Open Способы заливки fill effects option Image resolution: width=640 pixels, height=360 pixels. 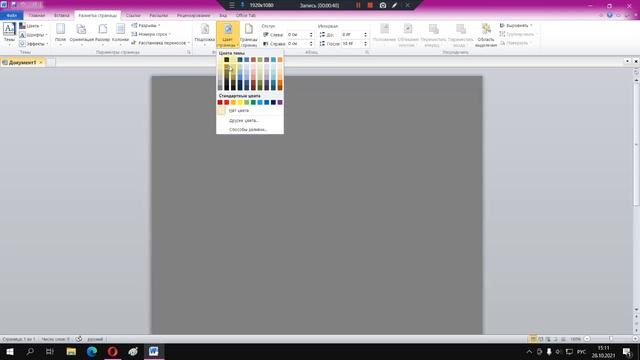pos(250,129)
